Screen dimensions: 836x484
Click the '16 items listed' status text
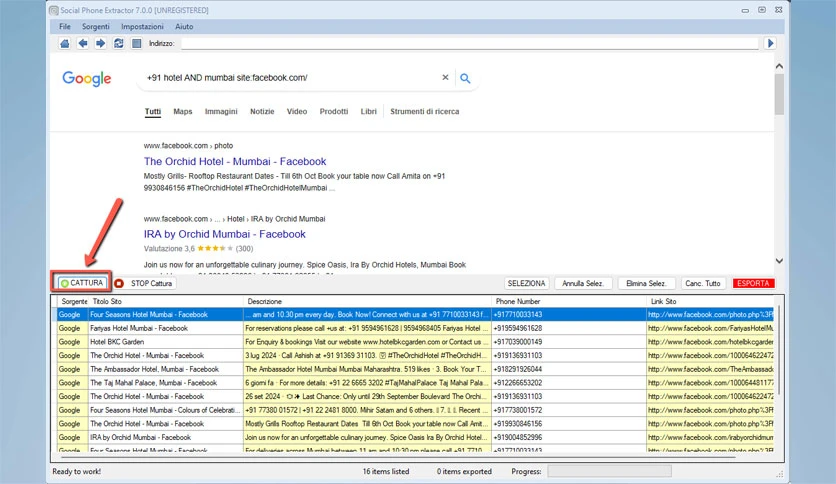[x=386, y=472]
